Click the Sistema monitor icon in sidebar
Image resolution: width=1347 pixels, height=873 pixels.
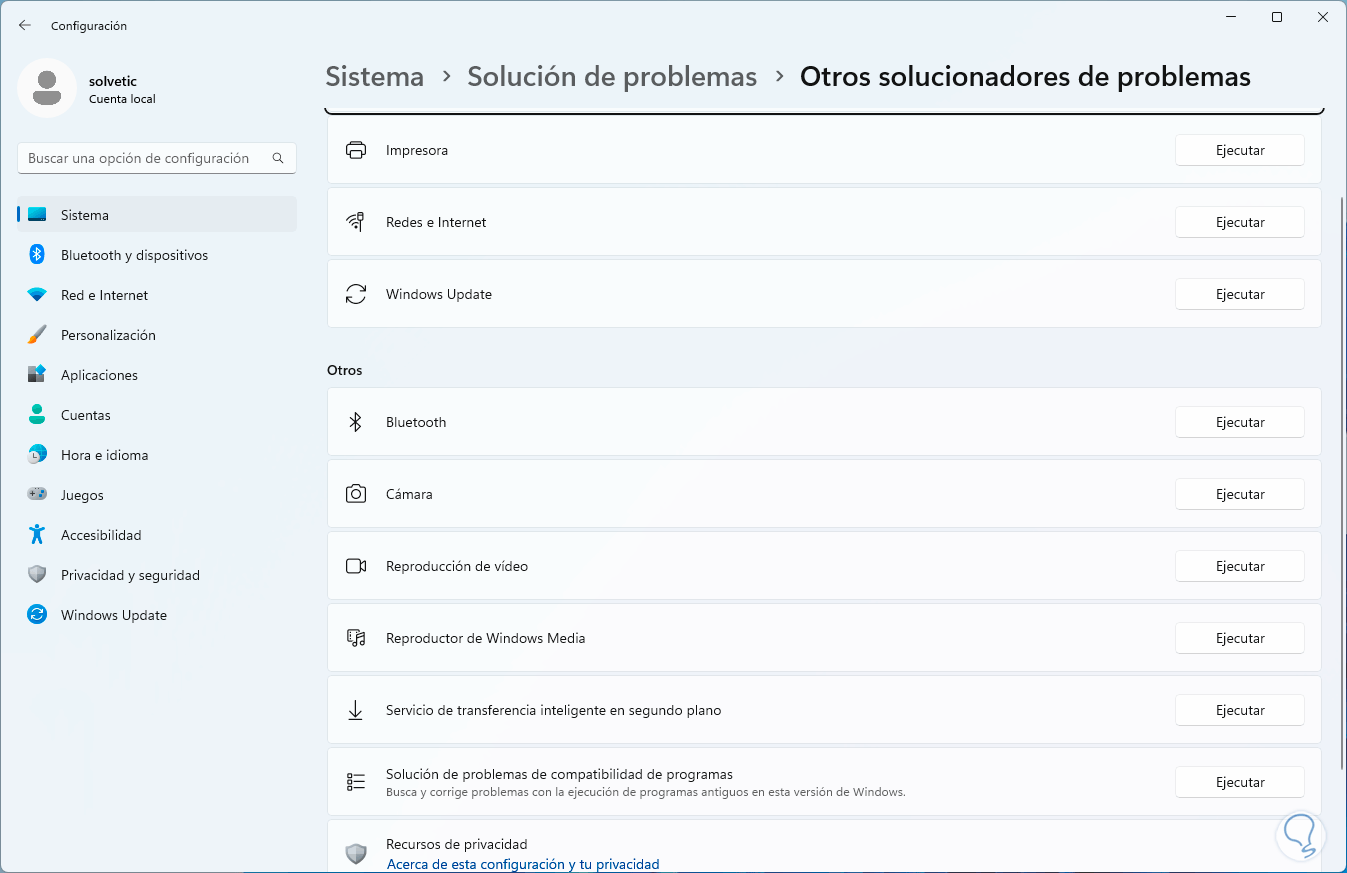(x=37, y=215)
